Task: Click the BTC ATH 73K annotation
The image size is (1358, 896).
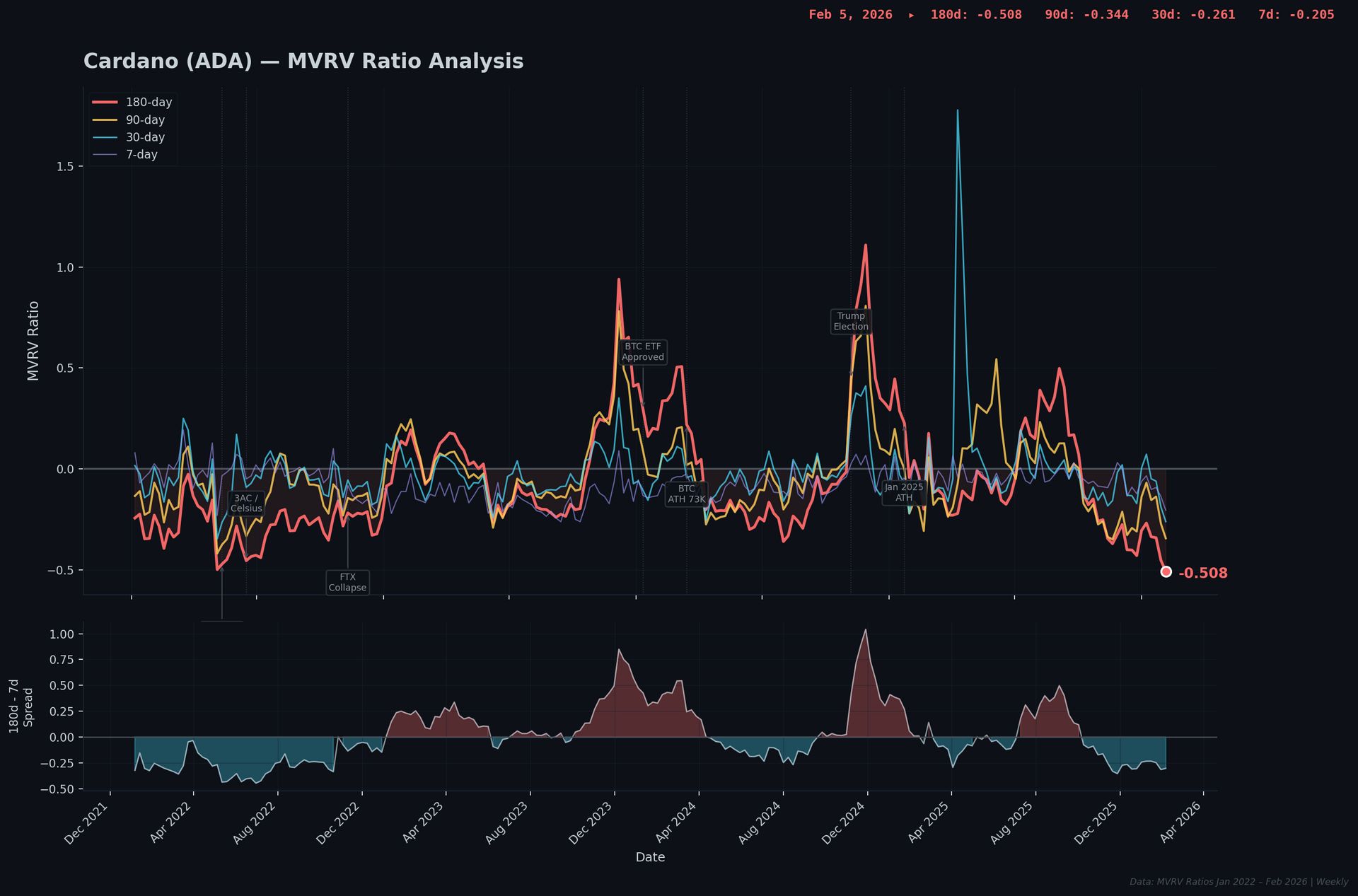Action: [x=686, y=494]
